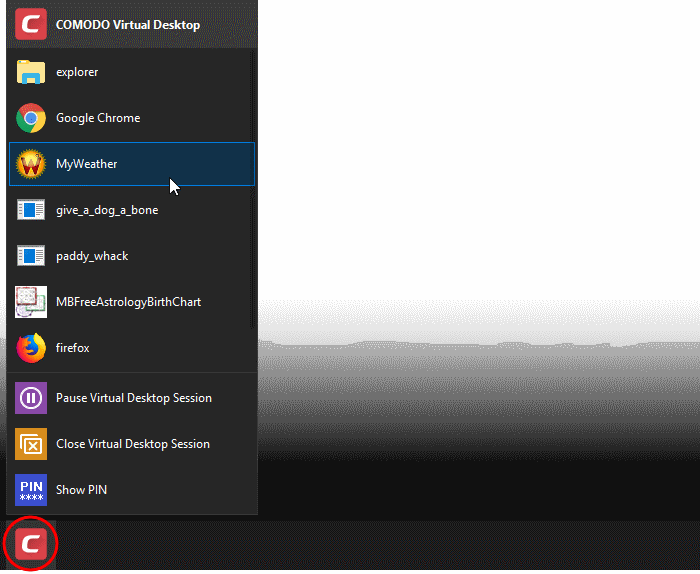Choose the MyWeather menu entry

click(132, 164)
